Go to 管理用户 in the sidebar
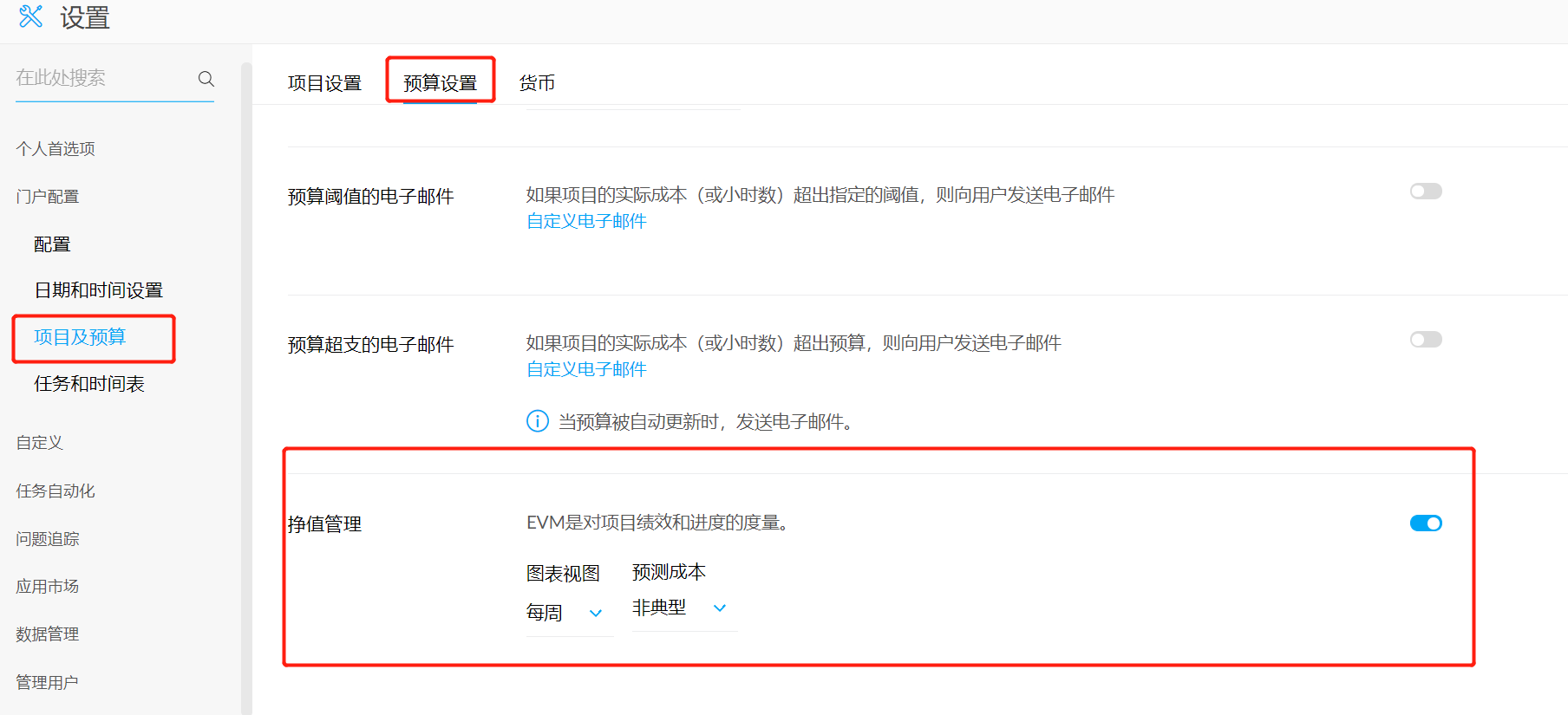The width and height of the screenshot is (1568, 715). (x=47, y=683)
